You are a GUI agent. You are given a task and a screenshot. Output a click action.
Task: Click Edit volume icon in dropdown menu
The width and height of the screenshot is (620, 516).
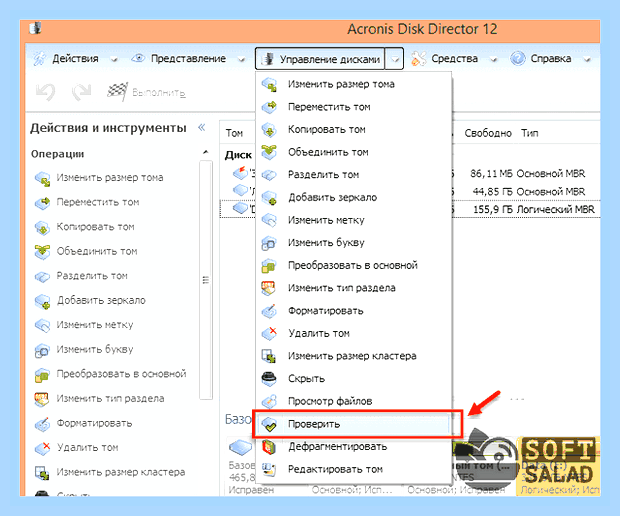click(x=269, y=469)
